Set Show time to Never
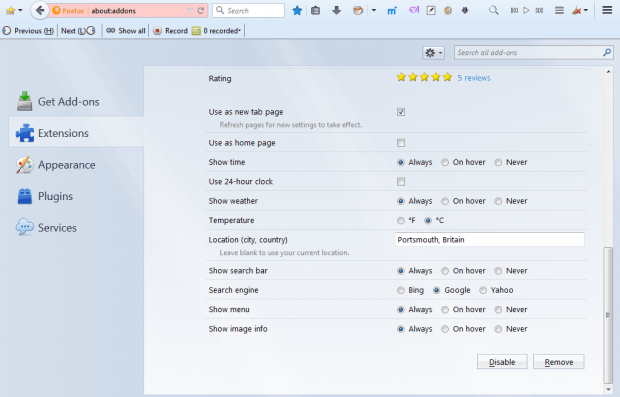Screen dimensions: 620x397 click(x=498, y=162)
